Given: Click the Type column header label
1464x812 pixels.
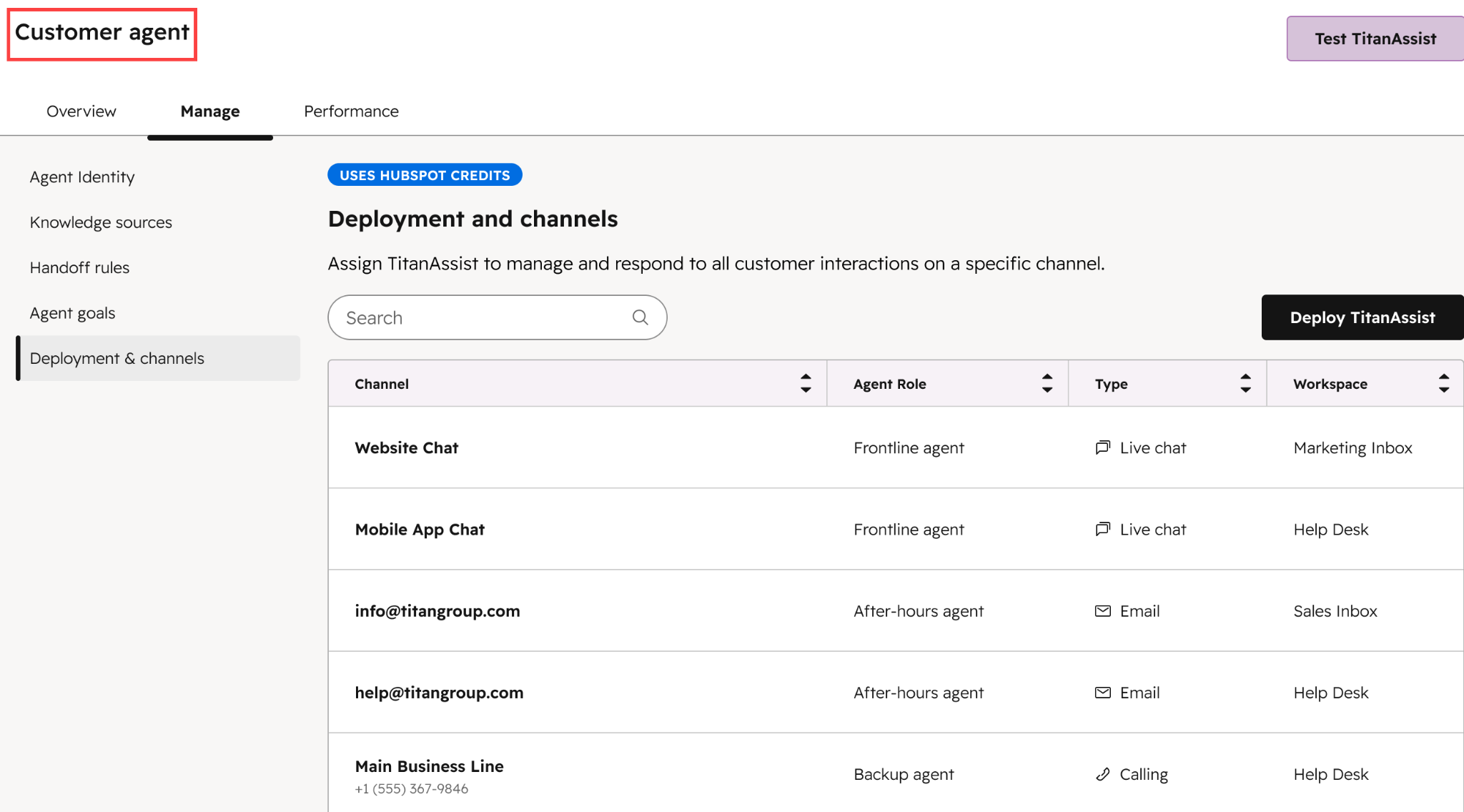Looking at the screenshot, I should click(x=1111, y=384).
